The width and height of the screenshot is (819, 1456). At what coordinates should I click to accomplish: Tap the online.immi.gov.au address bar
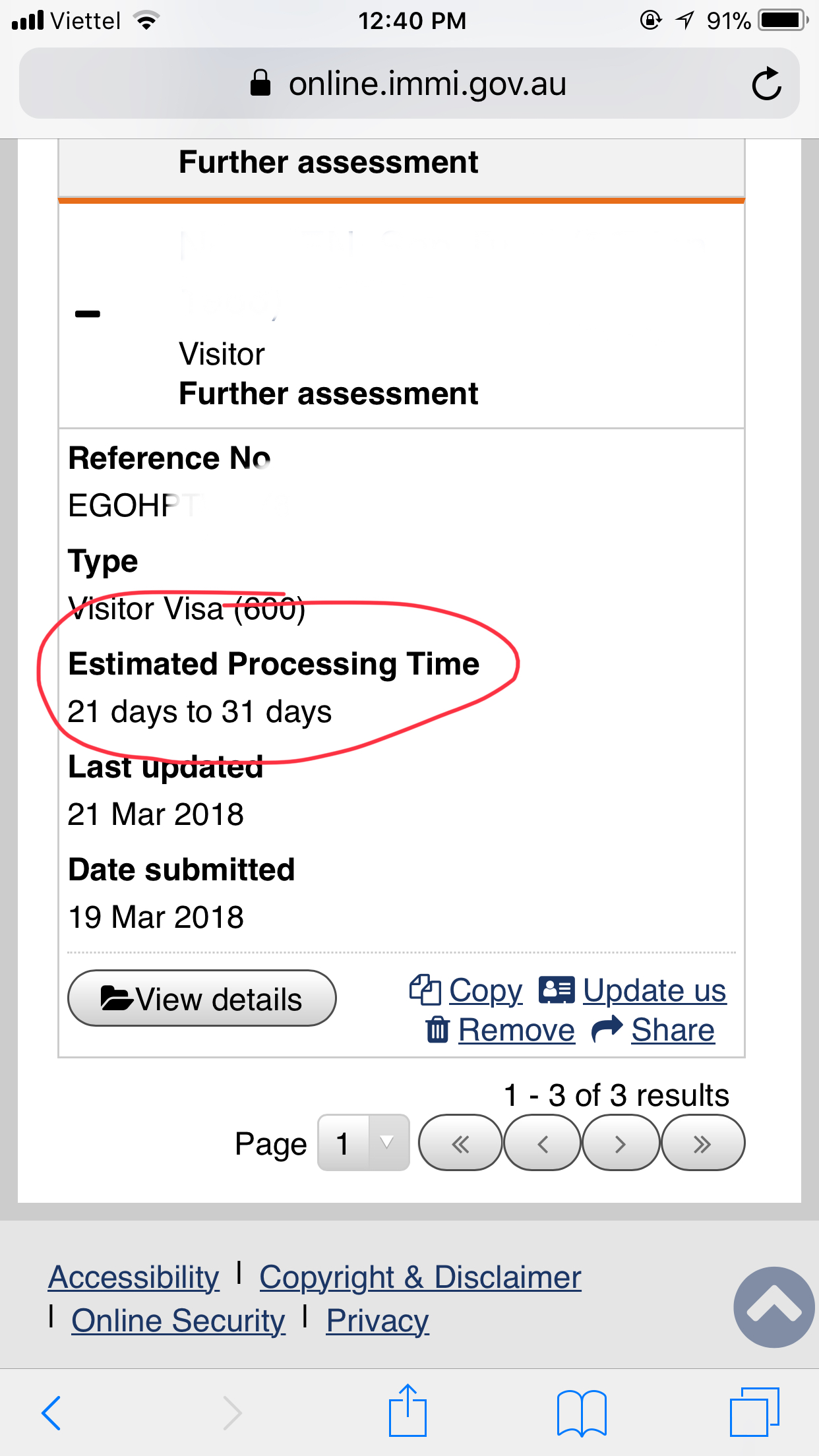(409, 84)
